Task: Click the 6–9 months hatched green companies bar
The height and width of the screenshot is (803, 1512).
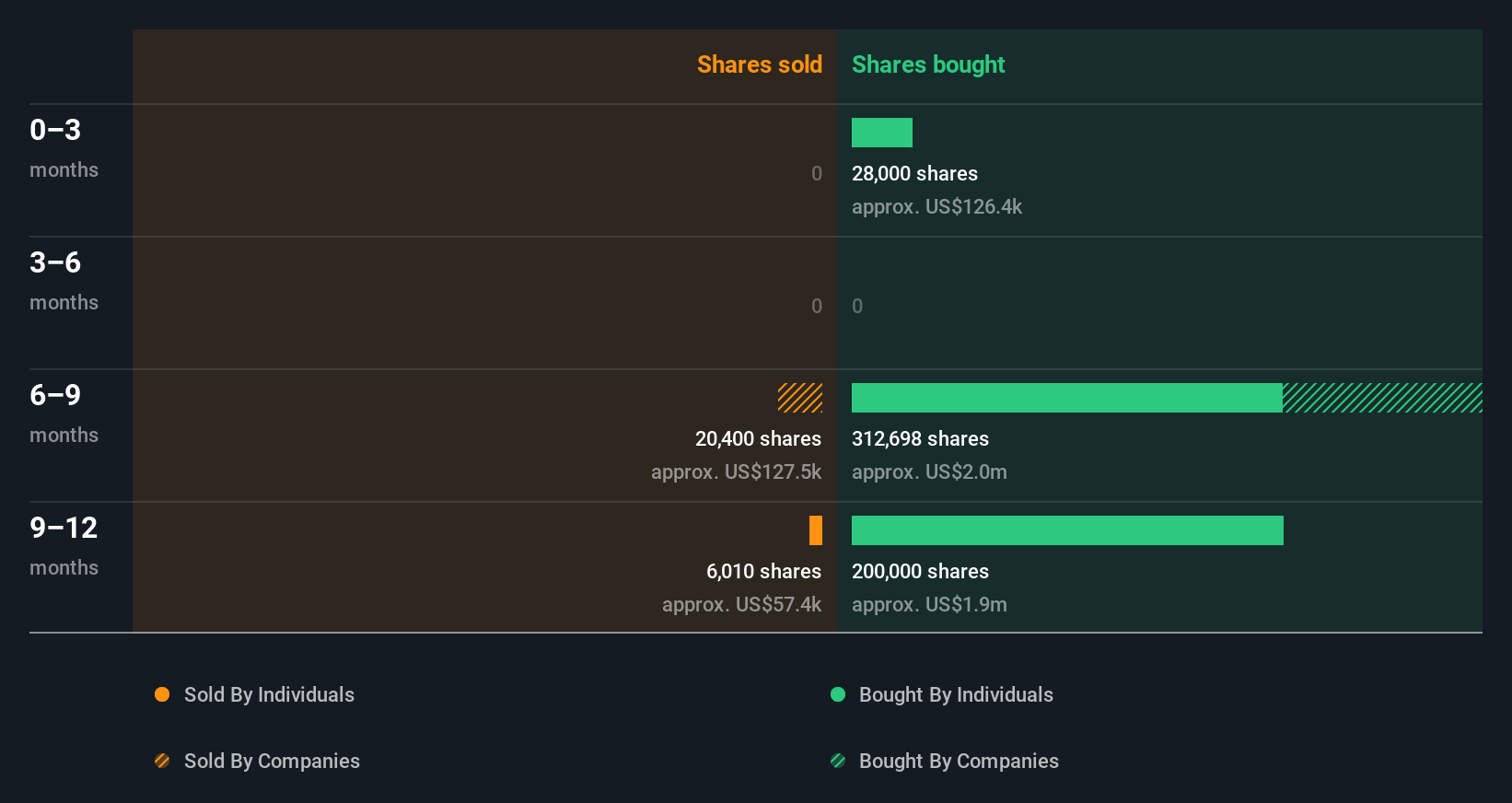Action: pyautogui.click(x=1382, y=398)
